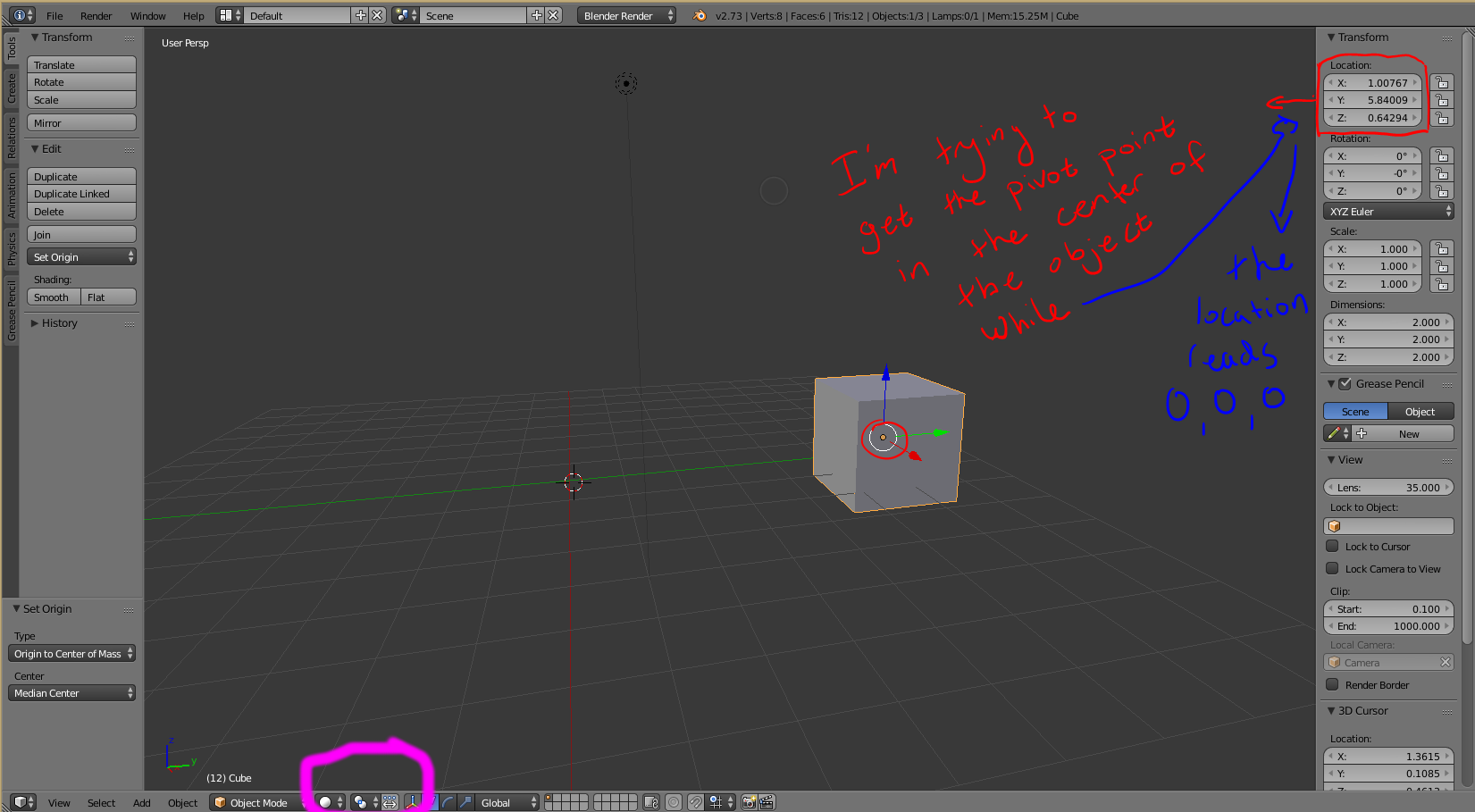
Task: Render OpenGL animation clapper icon
Action: 767,802
